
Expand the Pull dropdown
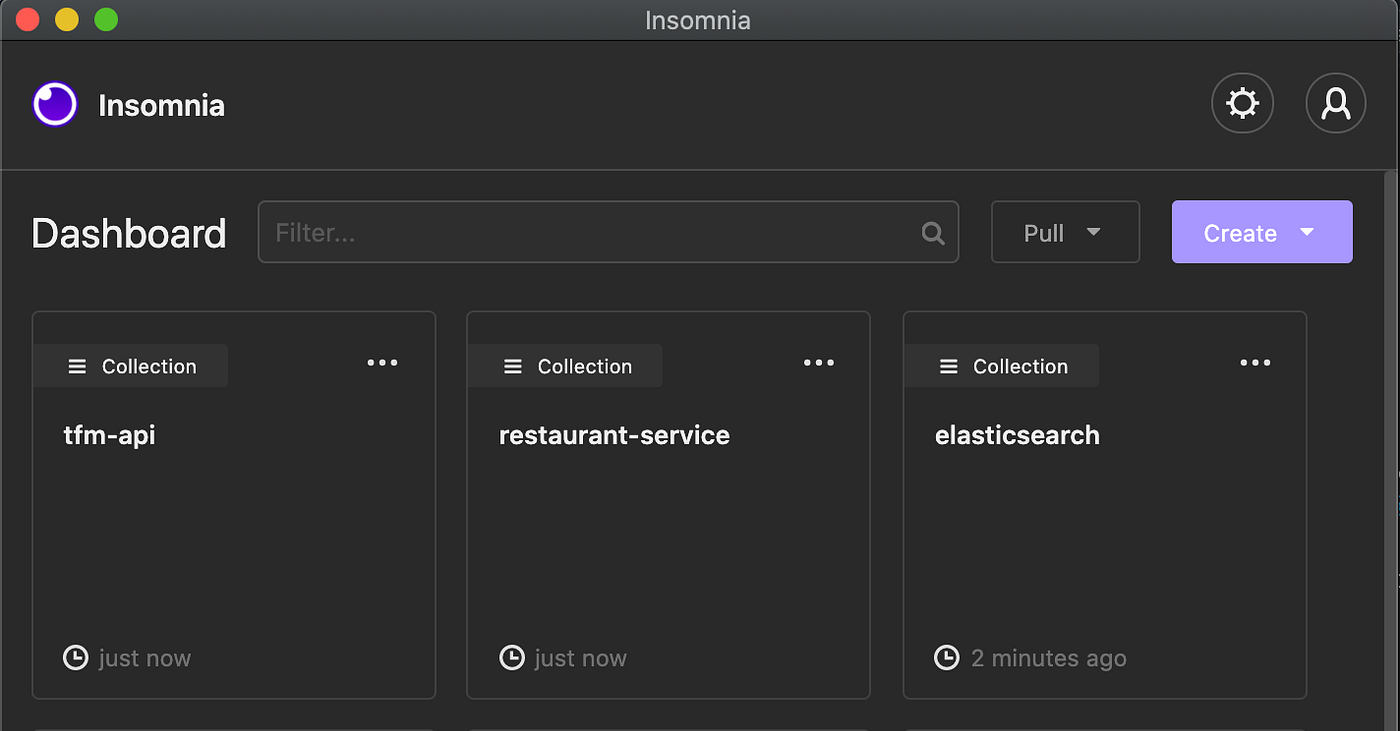click(x=1065, y=232)
